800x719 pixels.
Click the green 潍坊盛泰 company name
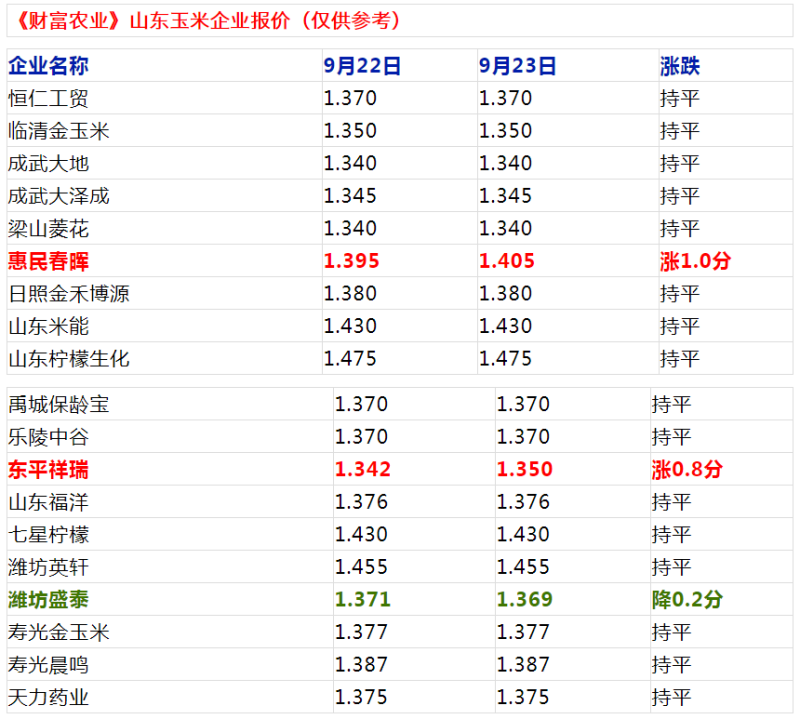(x=48, y=600)
